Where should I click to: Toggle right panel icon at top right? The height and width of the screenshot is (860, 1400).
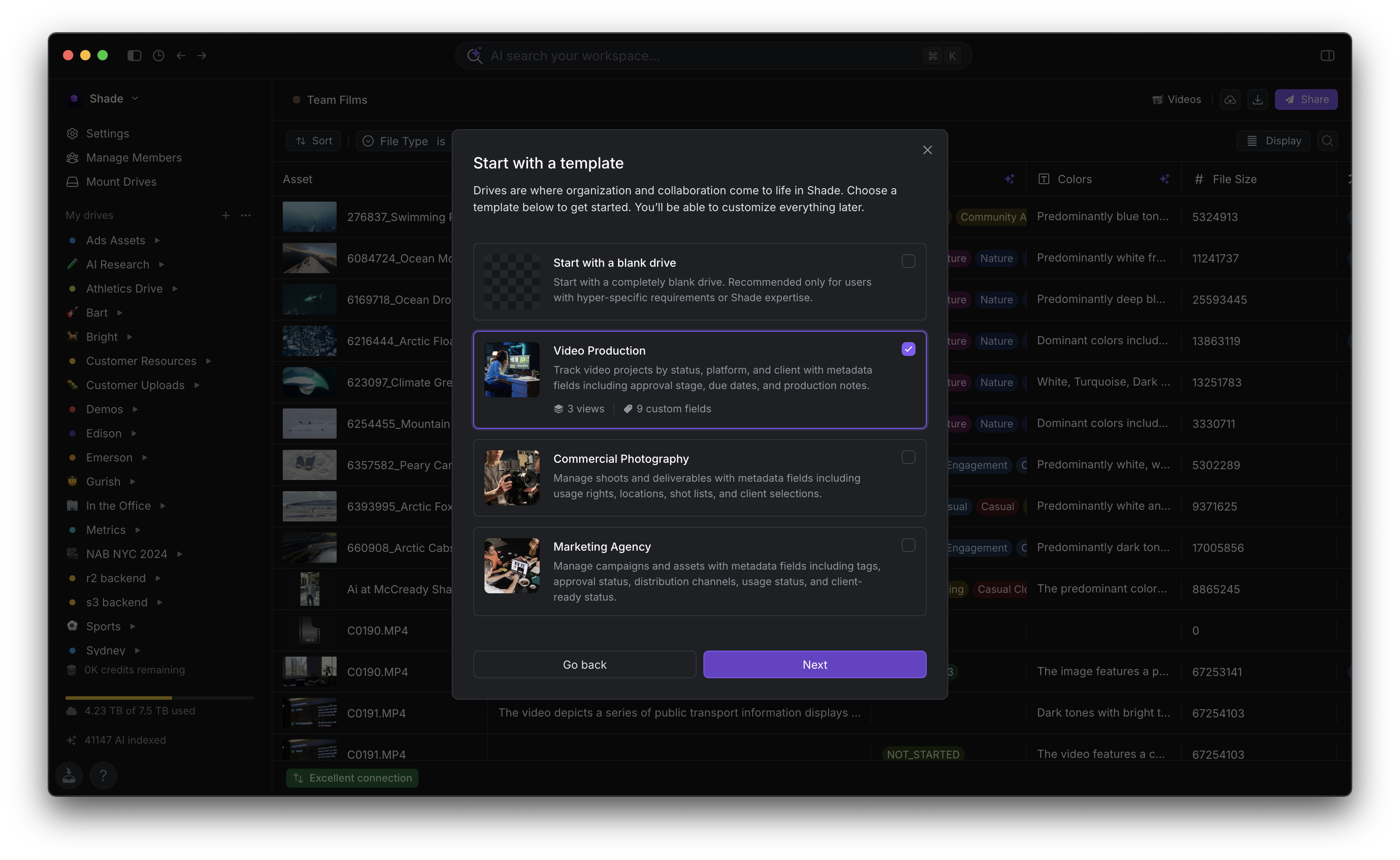pyautogui.click(x=1327, y=56)
